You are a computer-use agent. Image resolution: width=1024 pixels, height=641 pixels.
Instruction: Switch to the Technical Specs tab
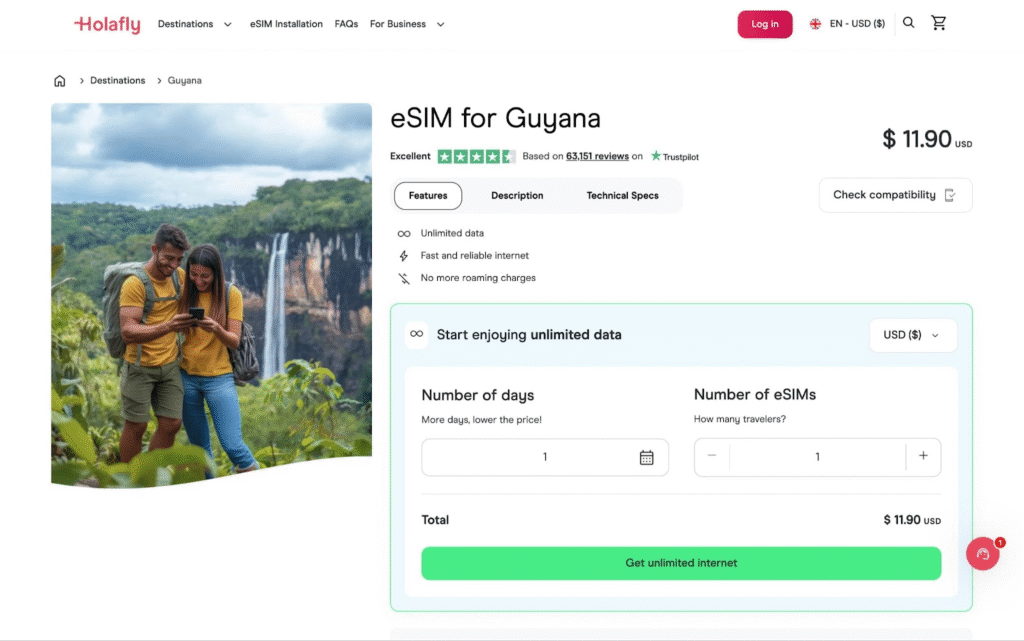(x=622, y=195)
